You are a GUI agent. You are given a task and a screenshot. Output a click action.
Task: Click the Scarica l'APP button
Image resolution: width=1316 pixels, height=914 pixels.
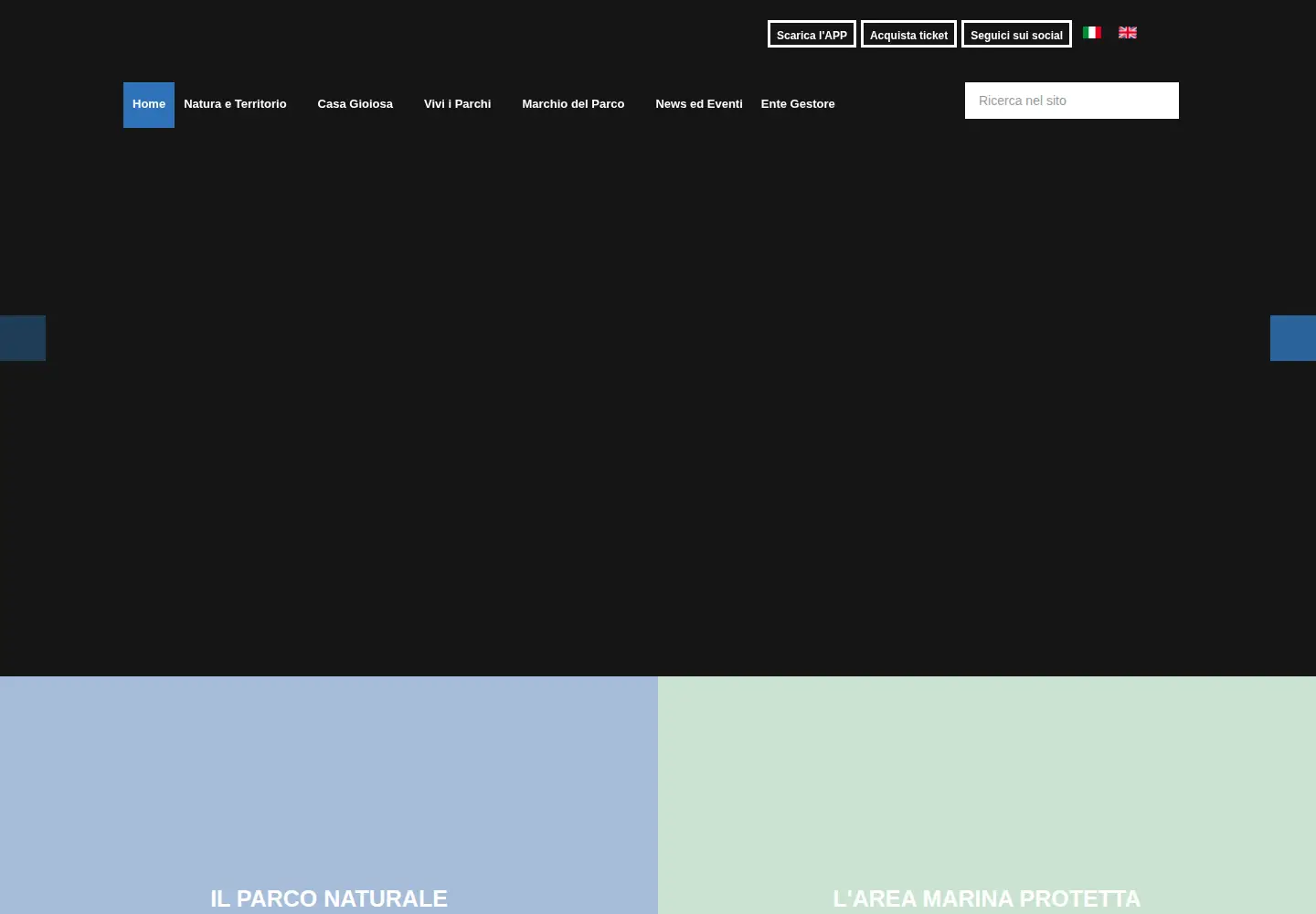812,34
